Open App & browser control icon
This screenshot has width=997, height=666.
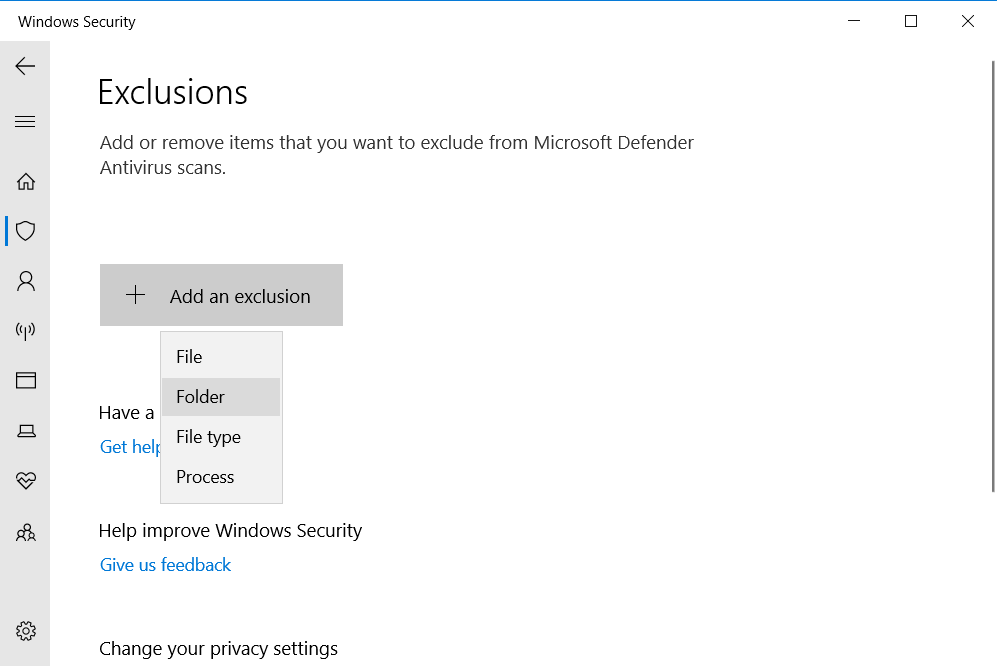coord(26,380)
